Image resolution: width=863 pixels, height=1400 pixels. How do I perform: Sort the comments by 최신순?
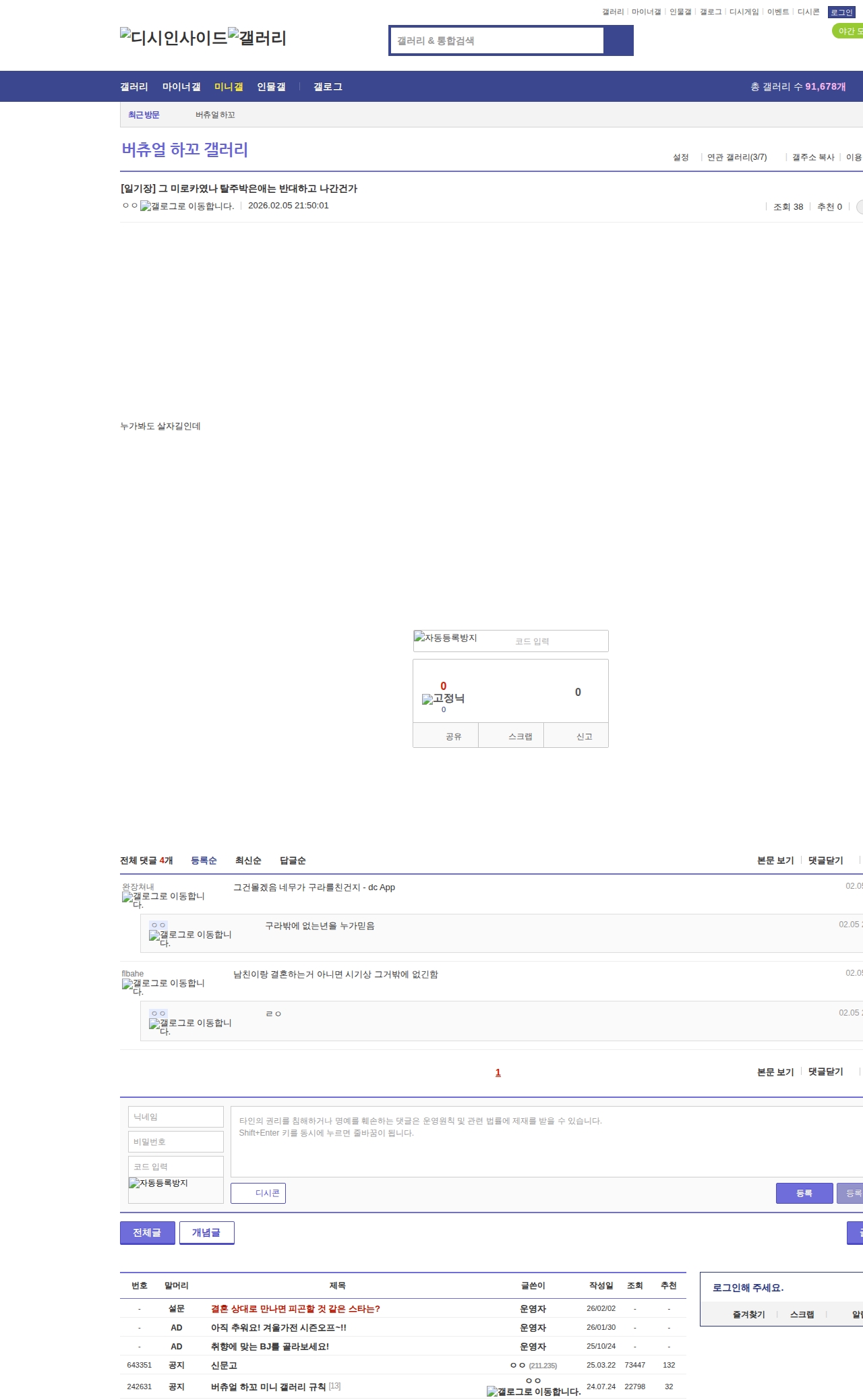[x=248, y=861]
